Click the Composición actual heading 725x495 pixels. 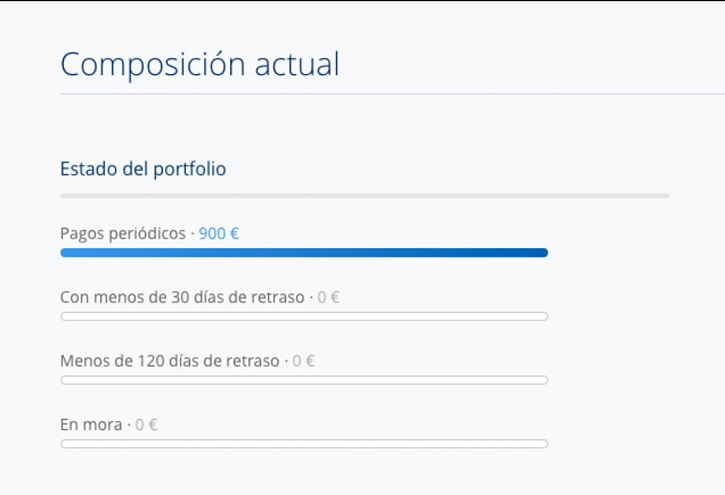click(200, 64)
